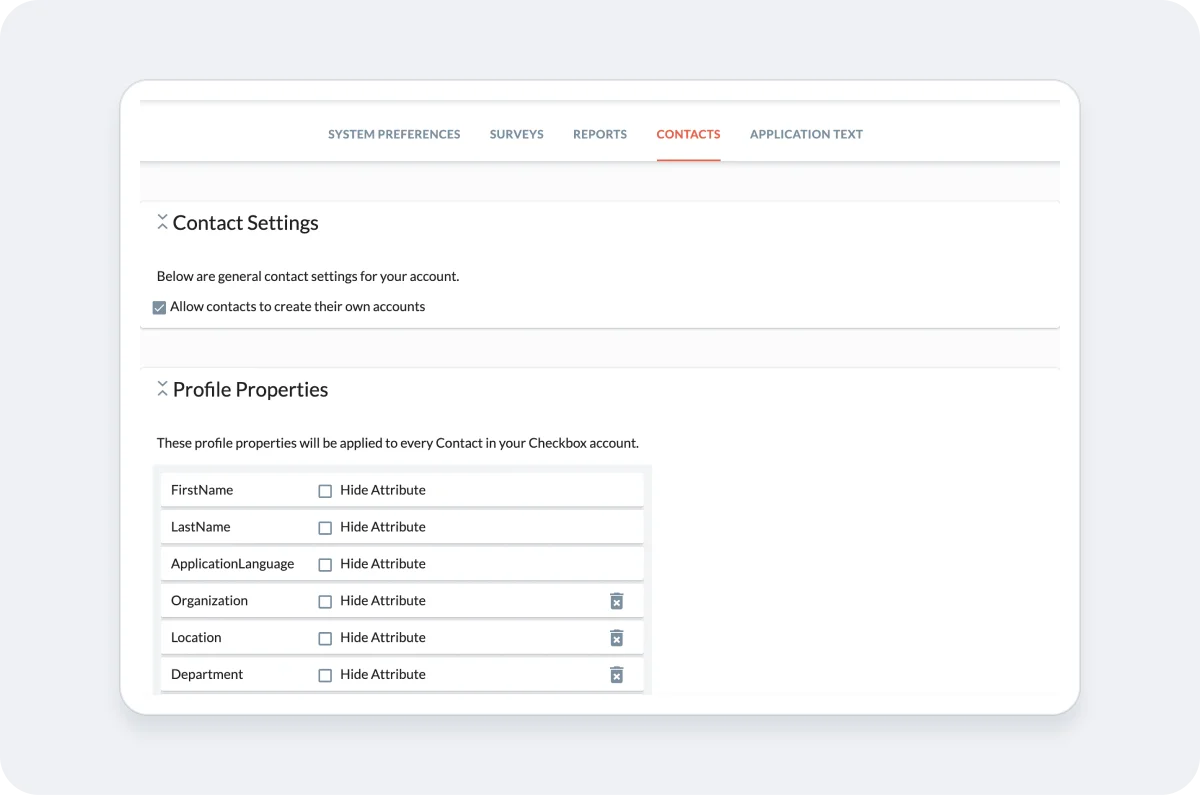The image size is (1200, 795).
Task: Click the LastName property label
Action: click(199, 527)
